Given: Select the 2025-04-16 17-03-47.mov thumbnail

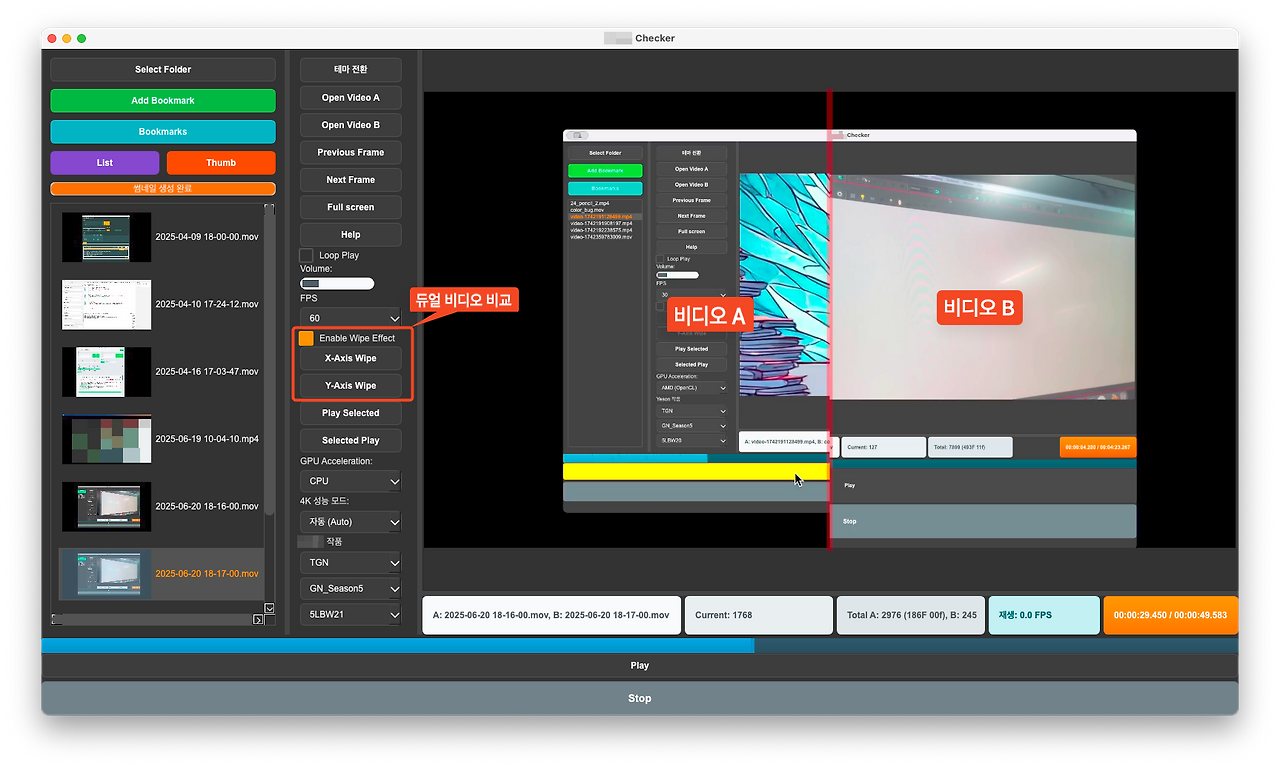Looking at the screenshot, I should tap(106, 372).
